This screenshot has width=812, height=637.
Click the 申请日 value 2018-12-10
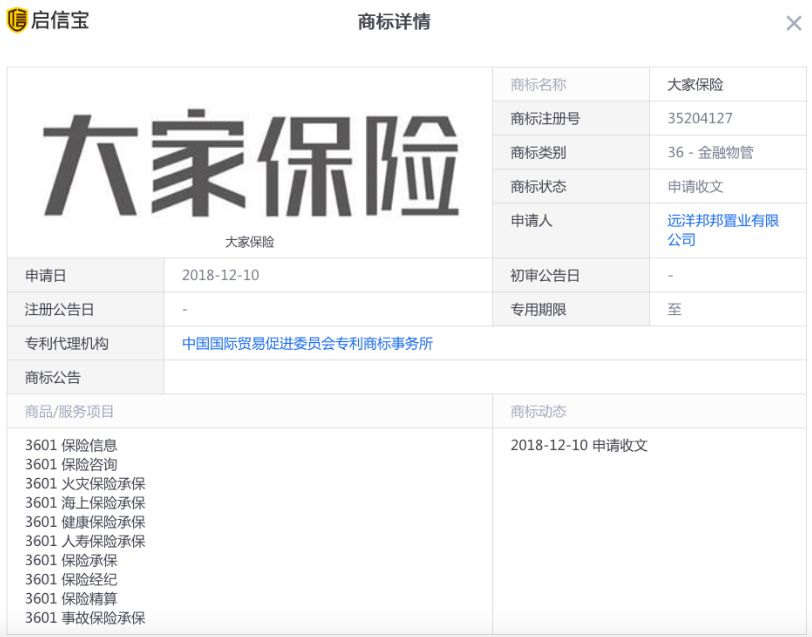(220, 276)
